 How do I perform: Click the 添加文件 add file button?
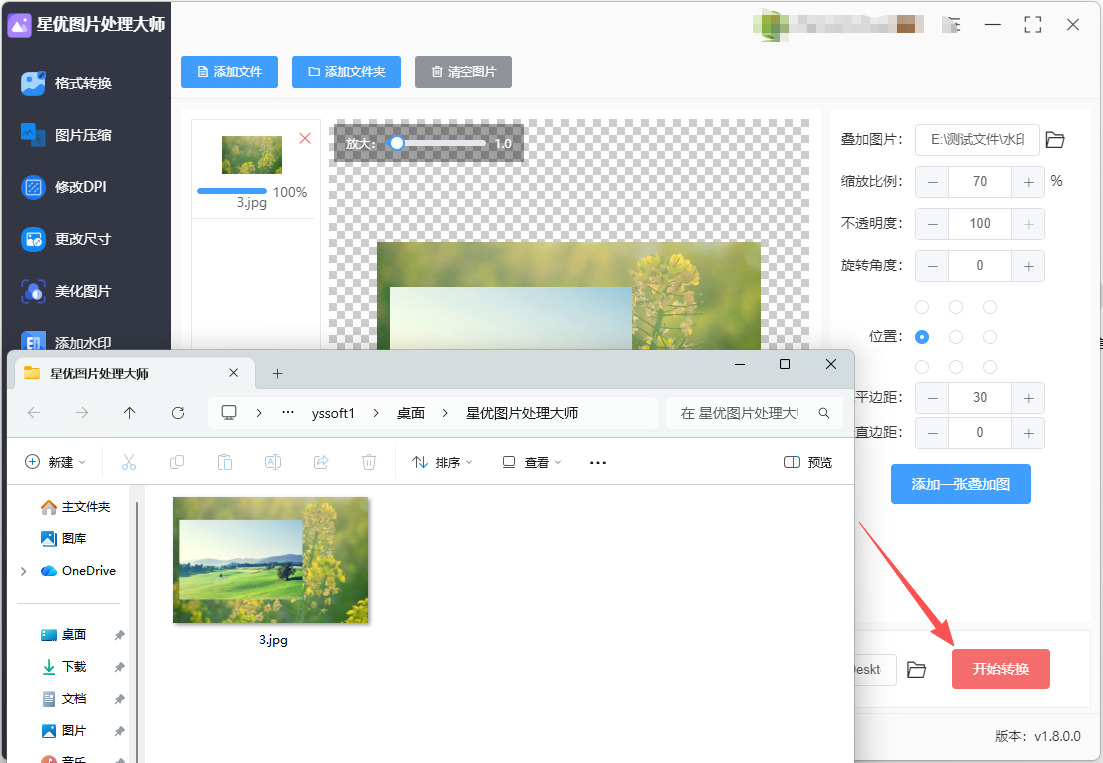229,72
